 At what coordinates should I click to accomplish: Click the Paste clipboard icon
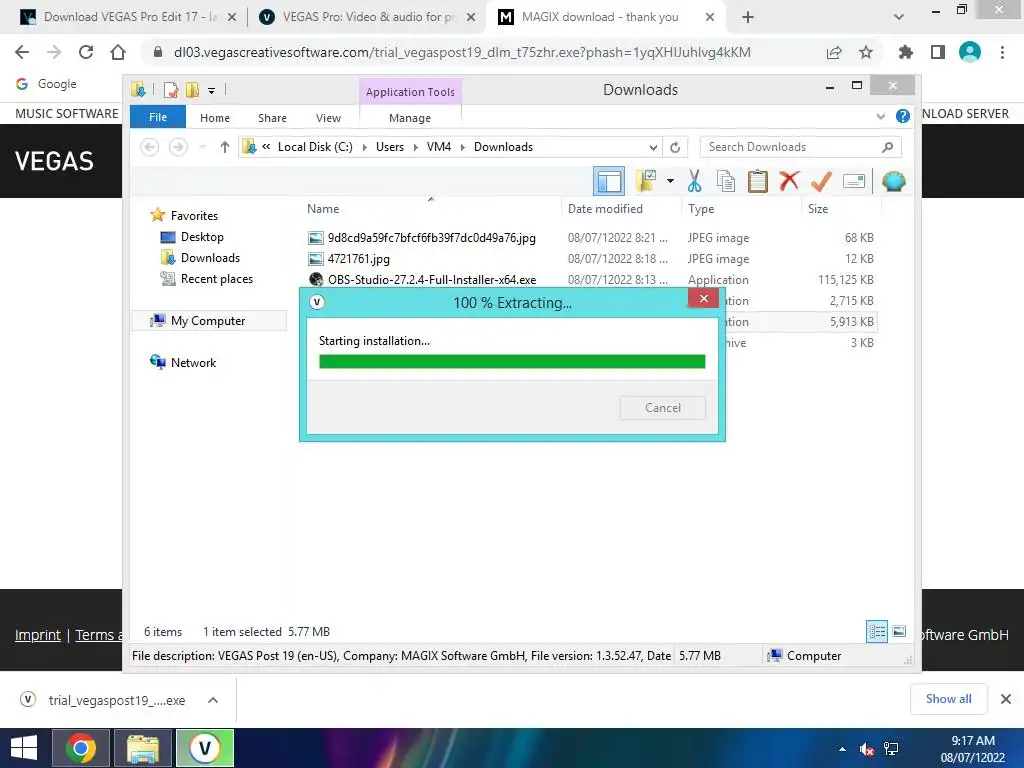point(758,182)
